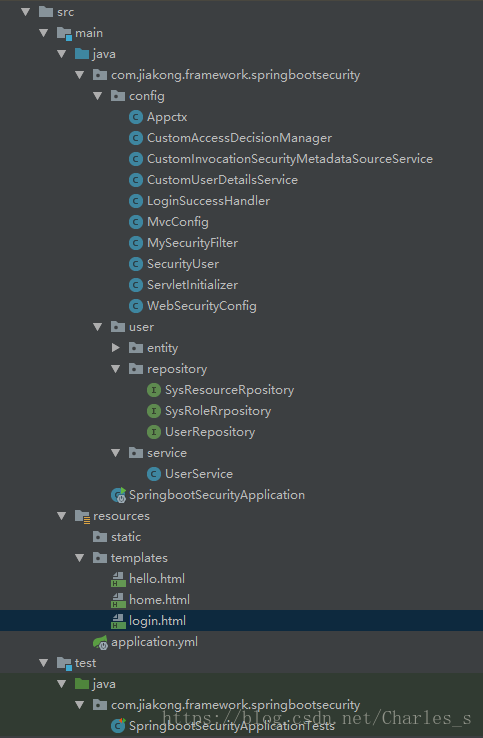Click the SecurityUser class icon
This screenshot has width=483, height=738.
(x=136, y=264)
